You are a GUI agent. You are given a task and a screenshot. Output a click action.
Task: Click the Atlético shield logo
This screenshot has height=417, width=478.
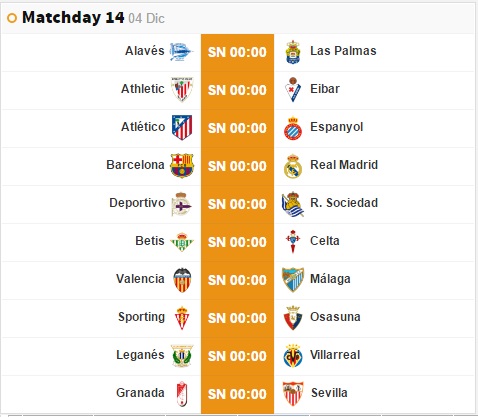click(x=182, y=127)
